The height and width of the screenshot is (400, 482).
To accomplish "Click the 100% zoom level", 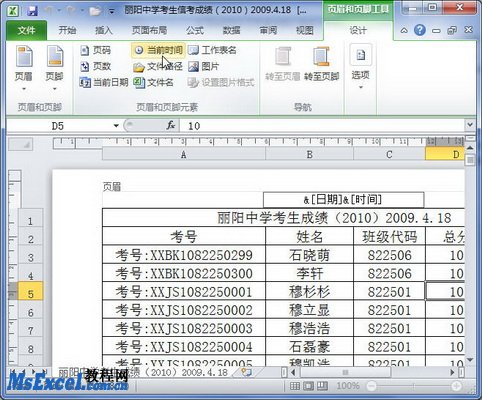I will click(x=348, y=386).
